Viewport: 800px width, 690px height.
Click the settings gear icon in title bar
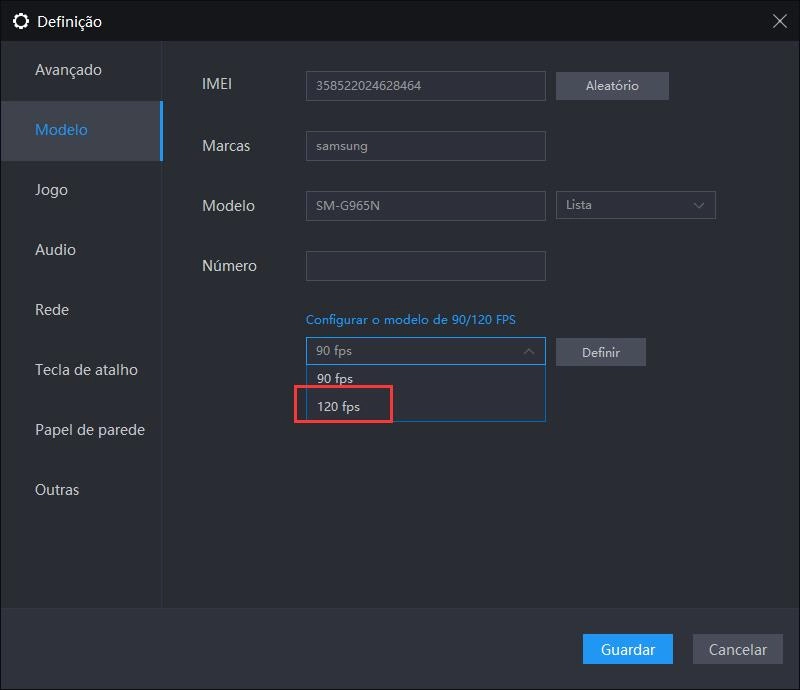click(x=20, y=21)
